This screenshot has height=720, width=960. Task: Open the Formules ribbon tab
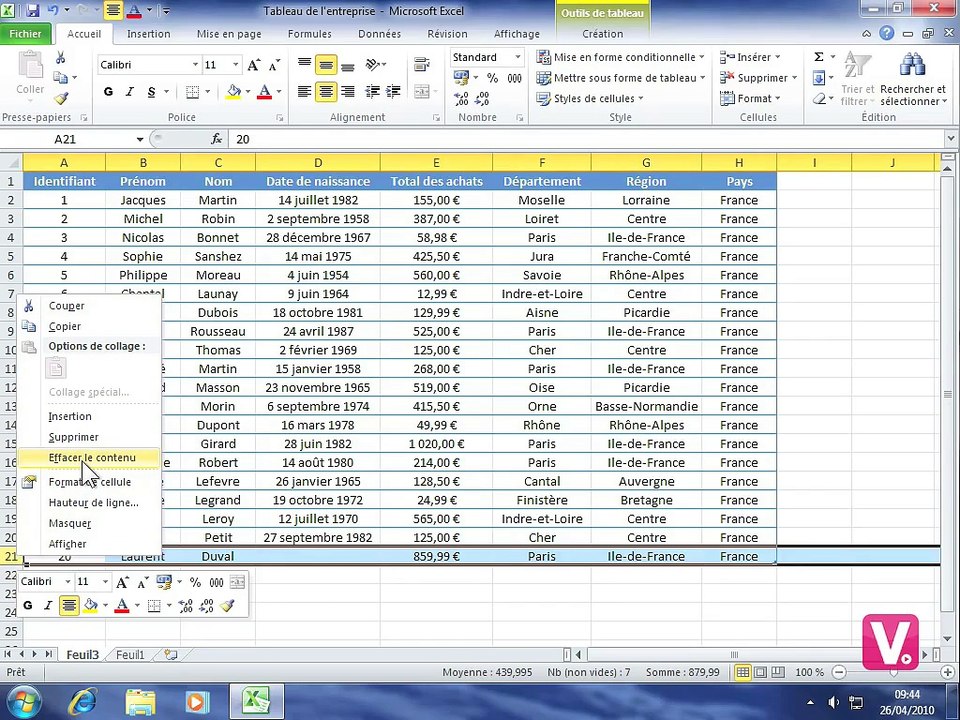click(x=309, y=34)
